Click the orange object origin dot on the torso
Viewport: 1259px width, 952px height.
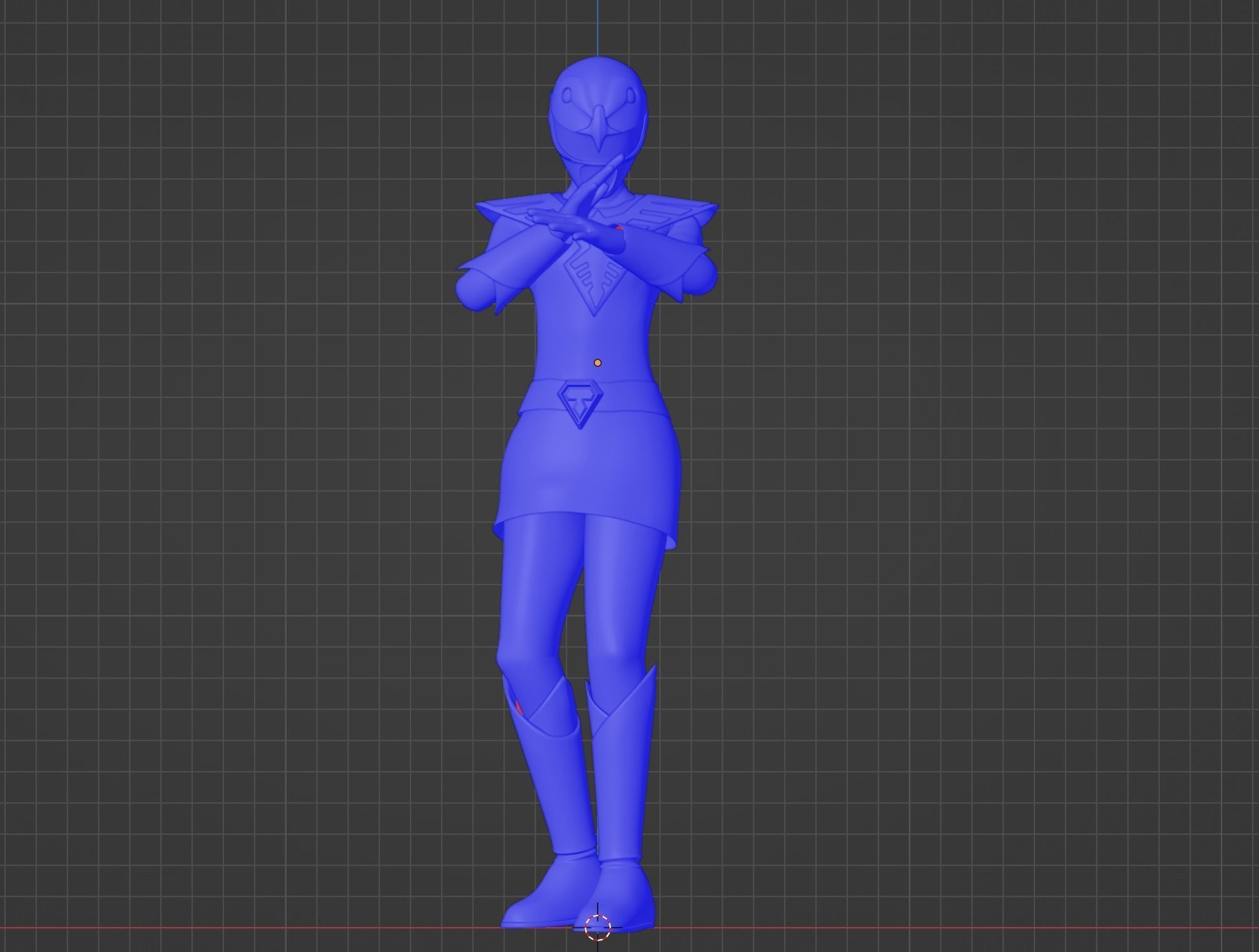[598, 363]
